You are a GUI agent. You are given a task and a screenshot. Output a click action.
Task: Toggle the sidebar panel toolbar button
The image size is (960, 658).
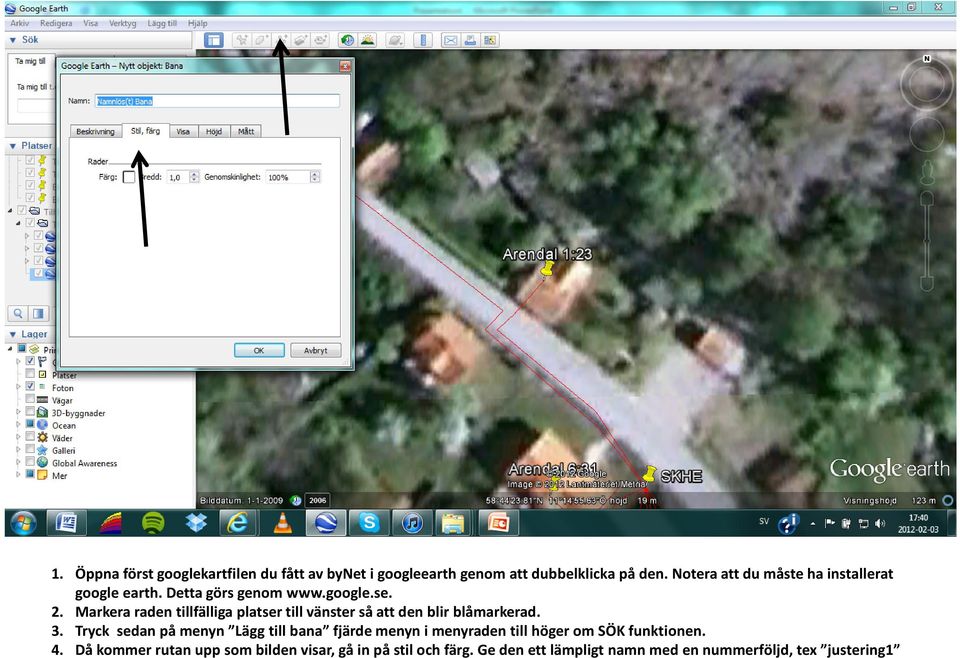[x=214, y=40]
